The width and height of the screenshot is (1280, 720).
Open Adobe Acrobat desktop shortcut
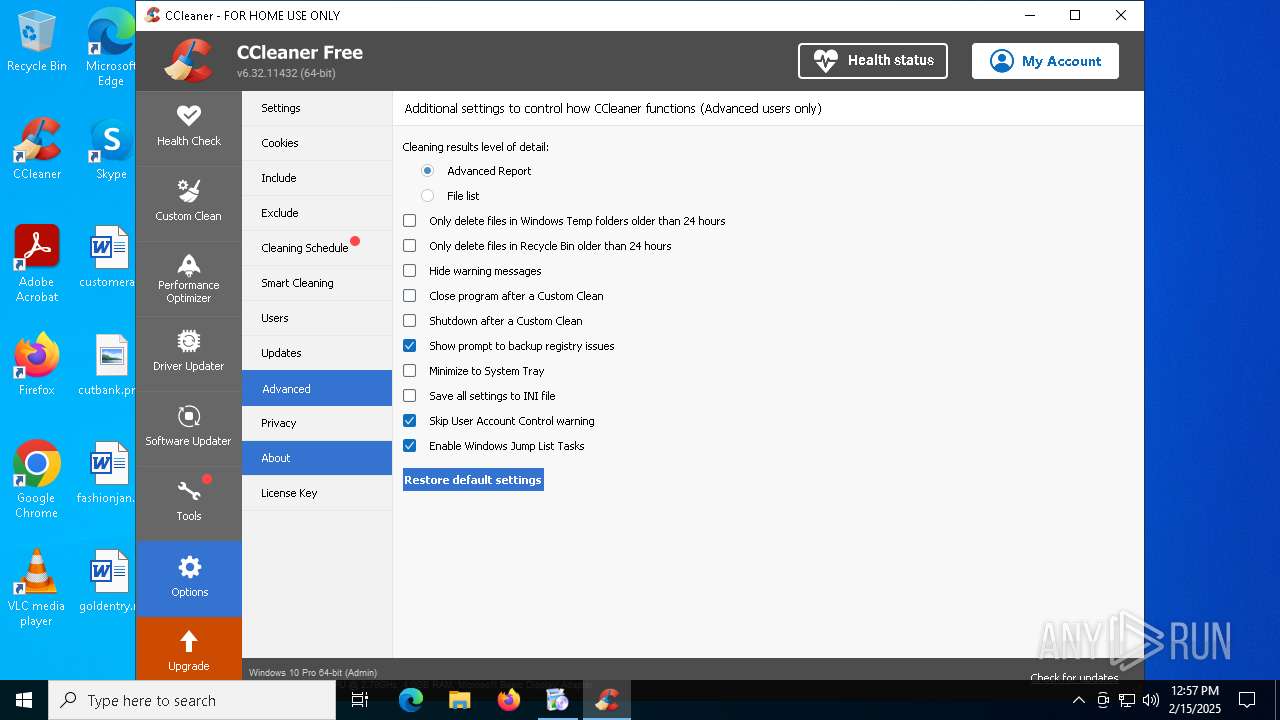pos(37,264)
